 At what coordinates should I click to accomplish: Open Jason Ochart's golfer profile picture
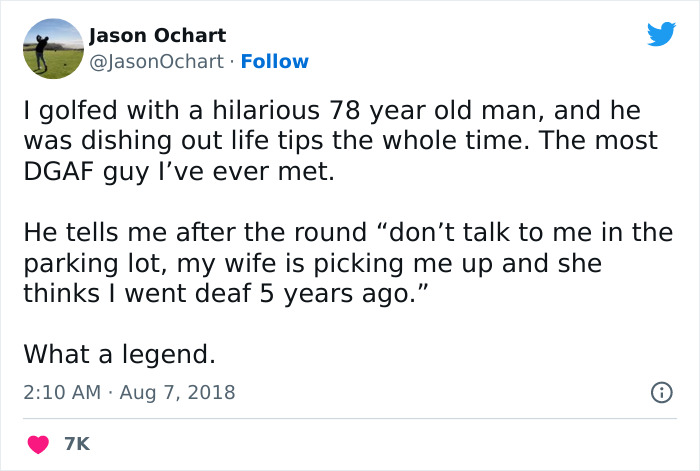52,48
